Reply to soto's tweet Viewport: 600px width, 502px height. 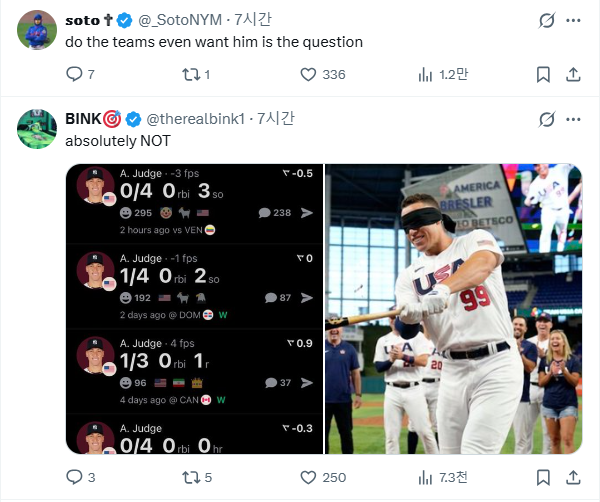coord(74,74)
